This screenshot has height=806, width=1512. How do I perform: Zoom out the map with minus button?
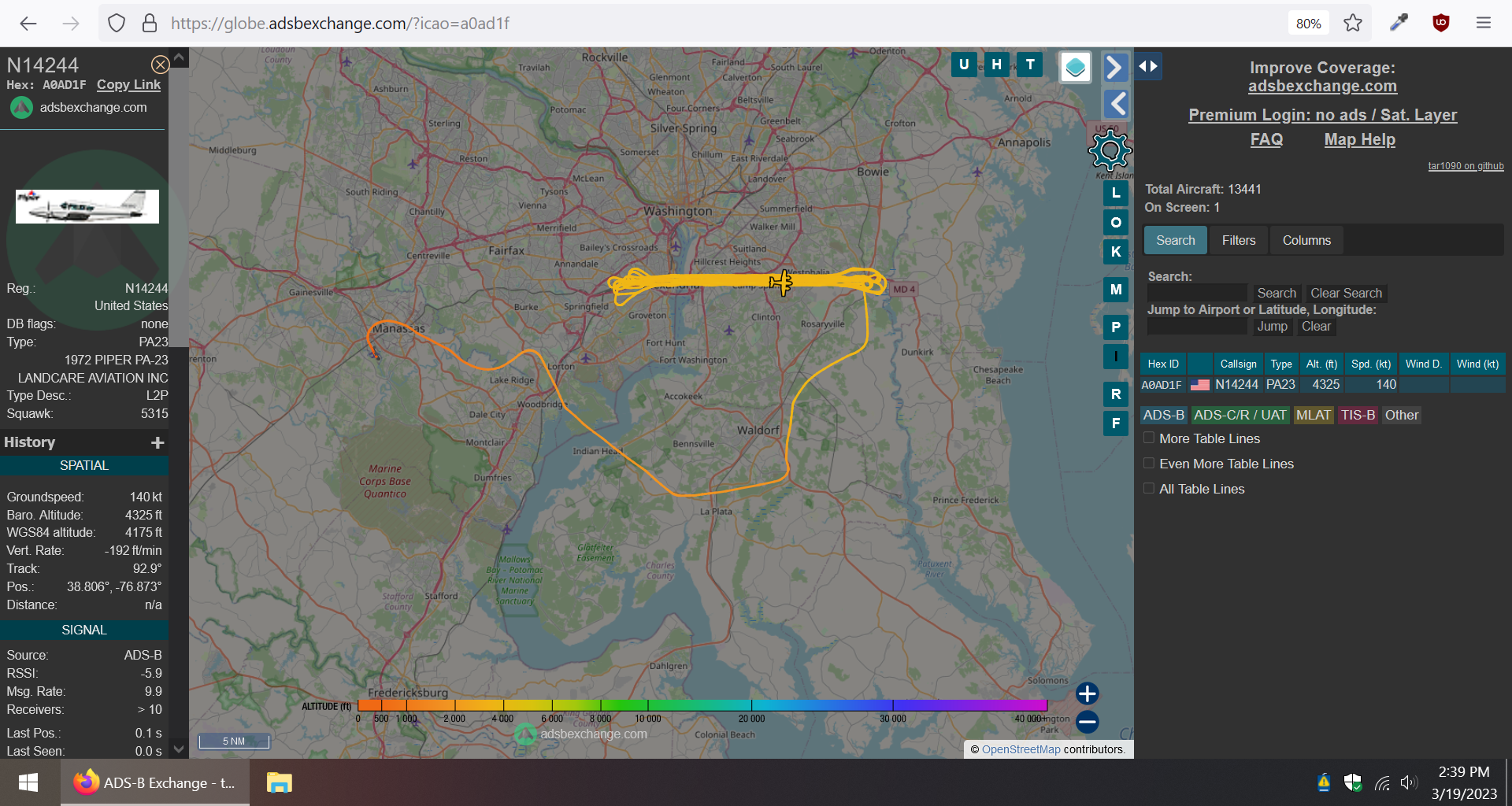(1088, 722)
